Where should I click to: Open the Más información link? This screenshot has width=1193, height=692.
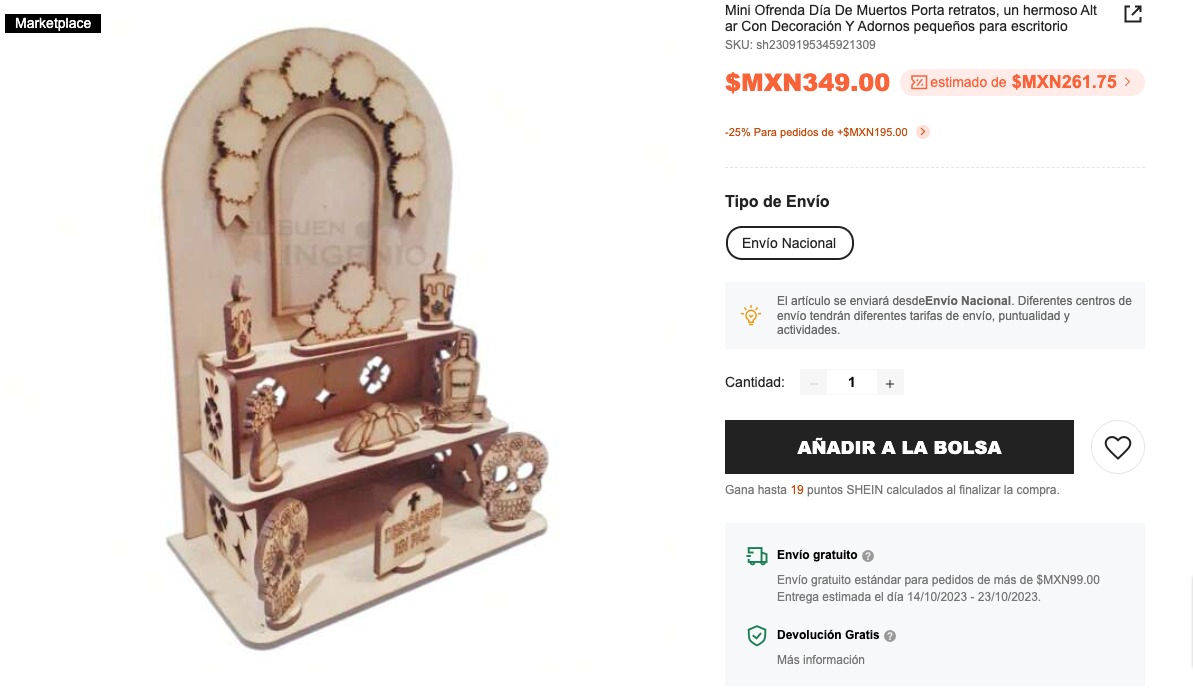(x=820, y=660)
